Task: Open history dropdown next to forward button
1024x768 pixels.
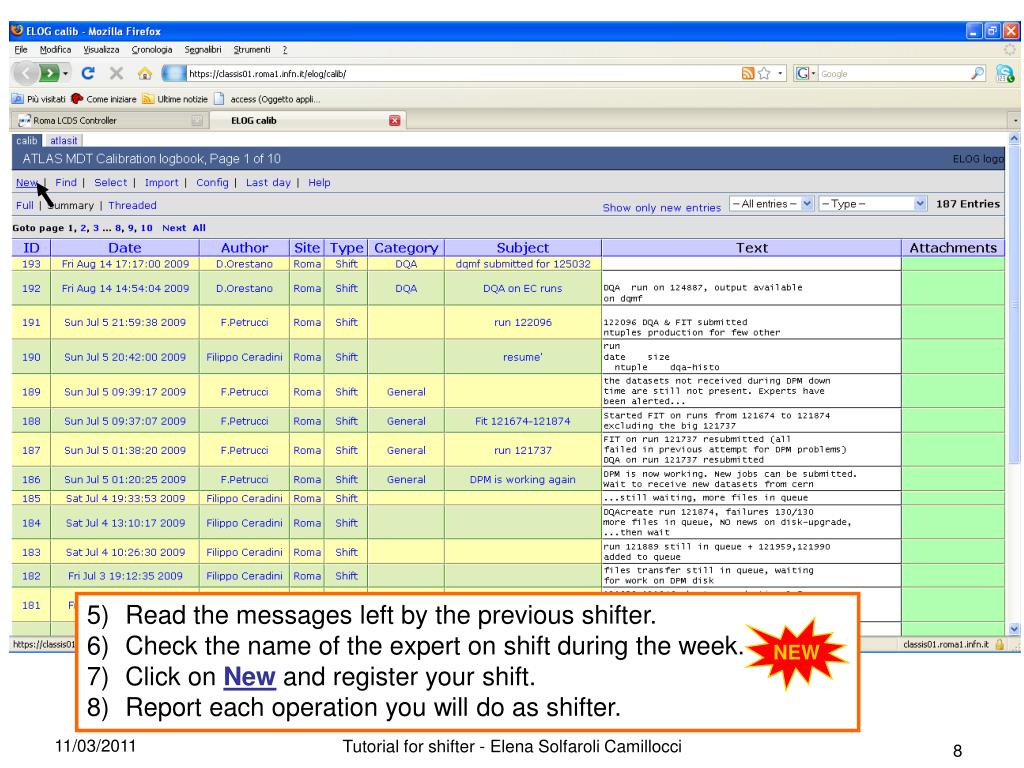Action: [65, 74]
